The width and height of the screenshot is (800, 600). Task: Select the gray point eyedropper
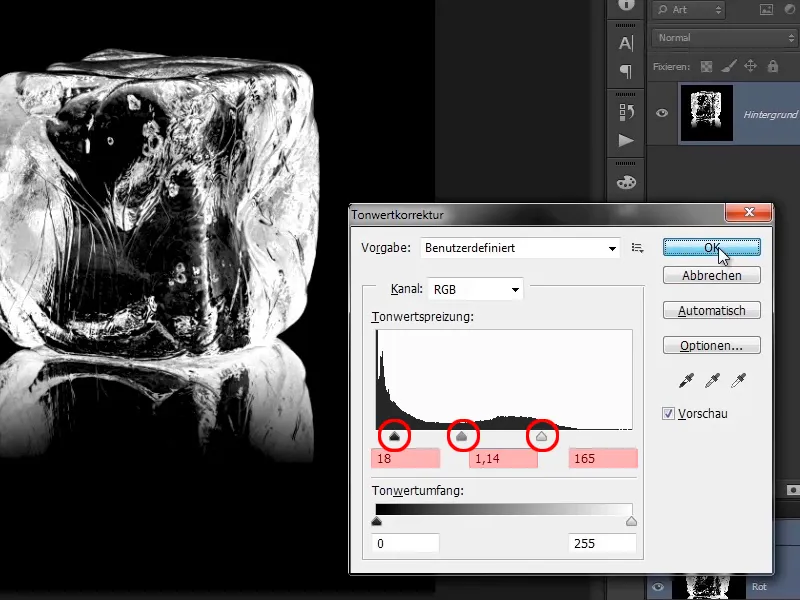click(x=712, y=380)
